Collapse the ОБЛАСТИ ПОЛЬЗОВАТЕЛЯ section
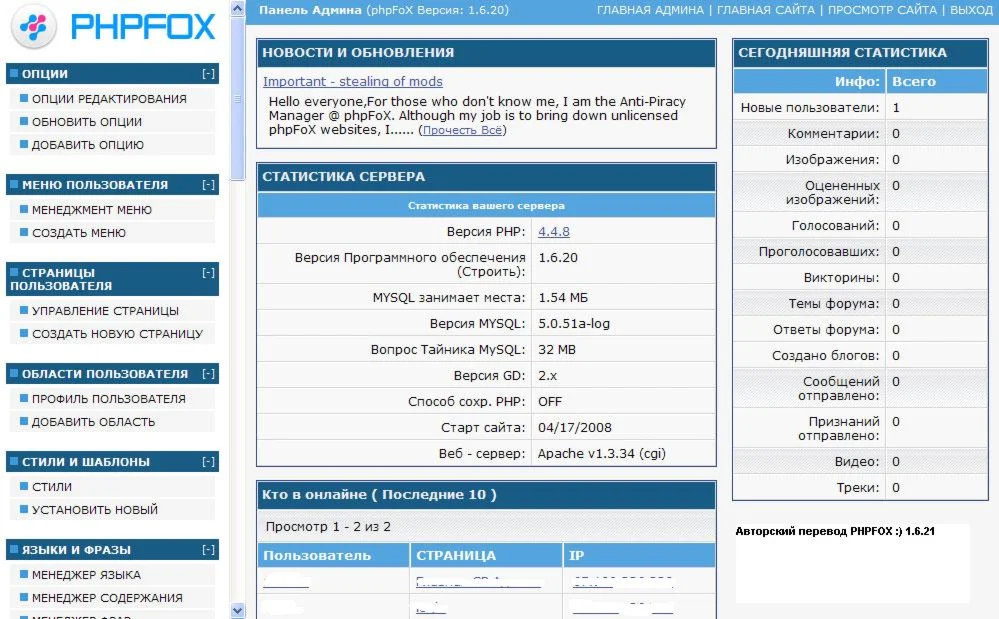Screen dimensions: 999x619 [x=208, y=374]
